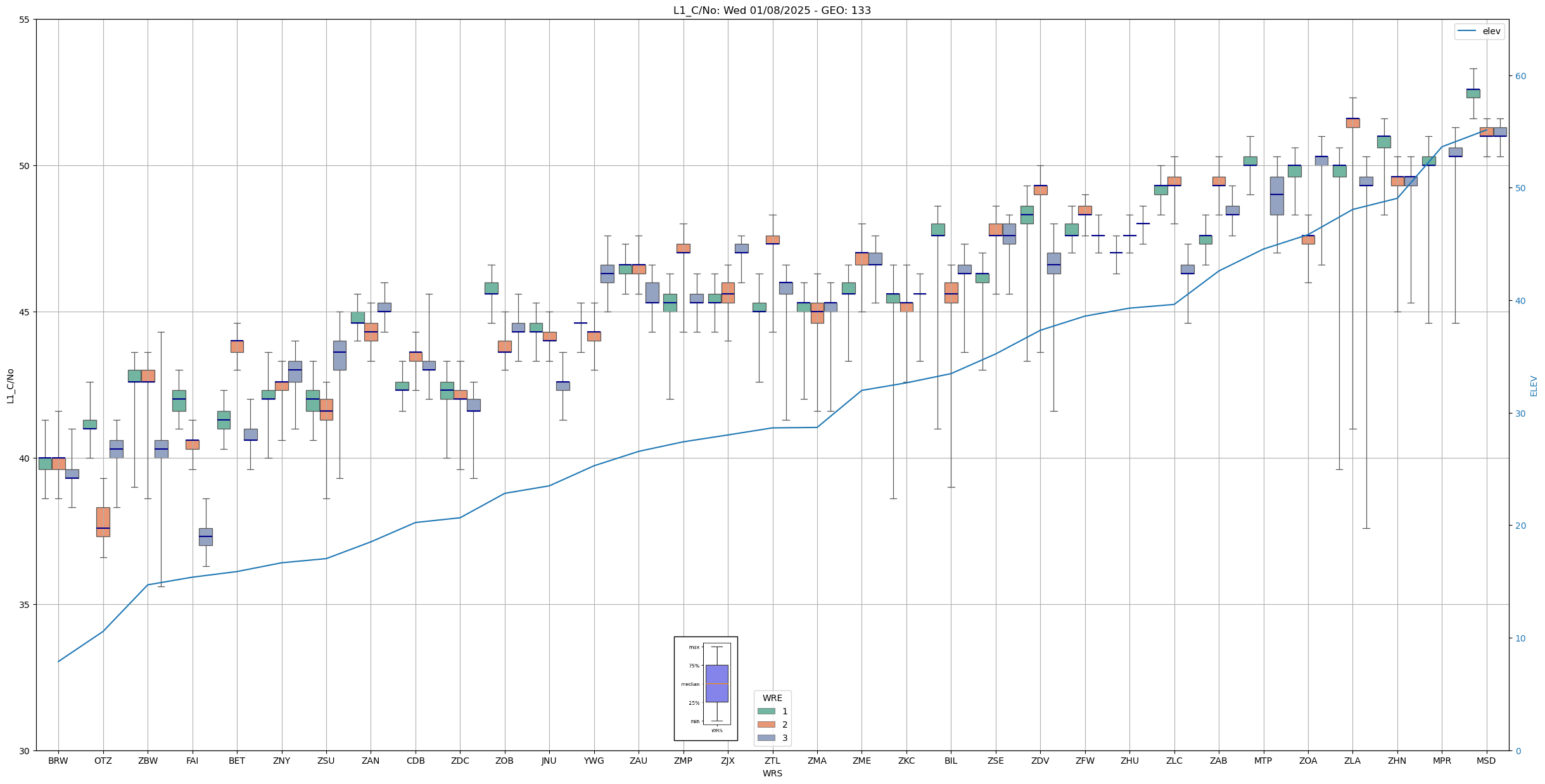
Task: Click the OTZ station axis label
Action: click(103, 761)
